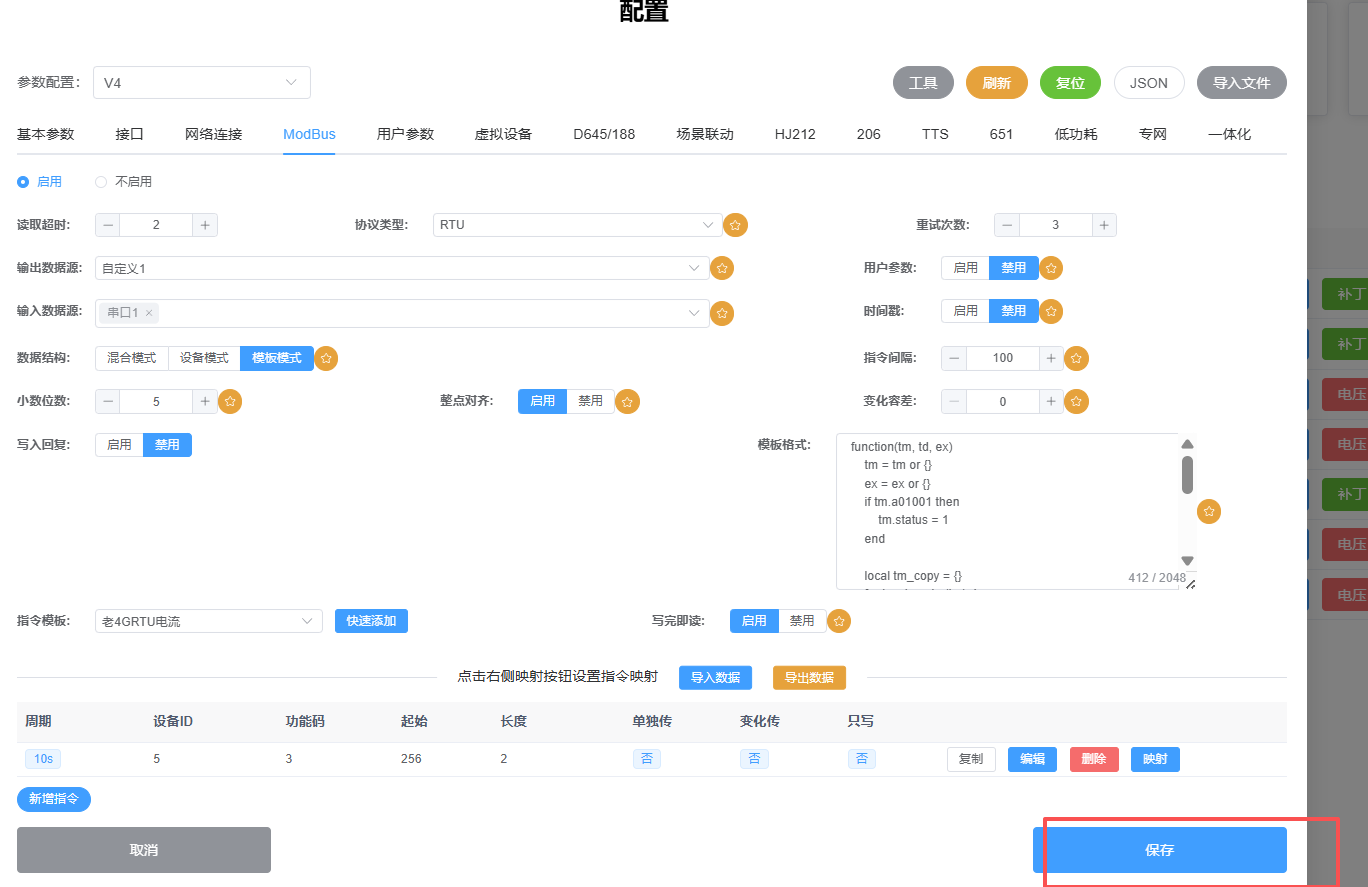Open the 参数配置 V4 dropdown
Viewport: 1368px width, 887px height.
click(x=201, y=83)
